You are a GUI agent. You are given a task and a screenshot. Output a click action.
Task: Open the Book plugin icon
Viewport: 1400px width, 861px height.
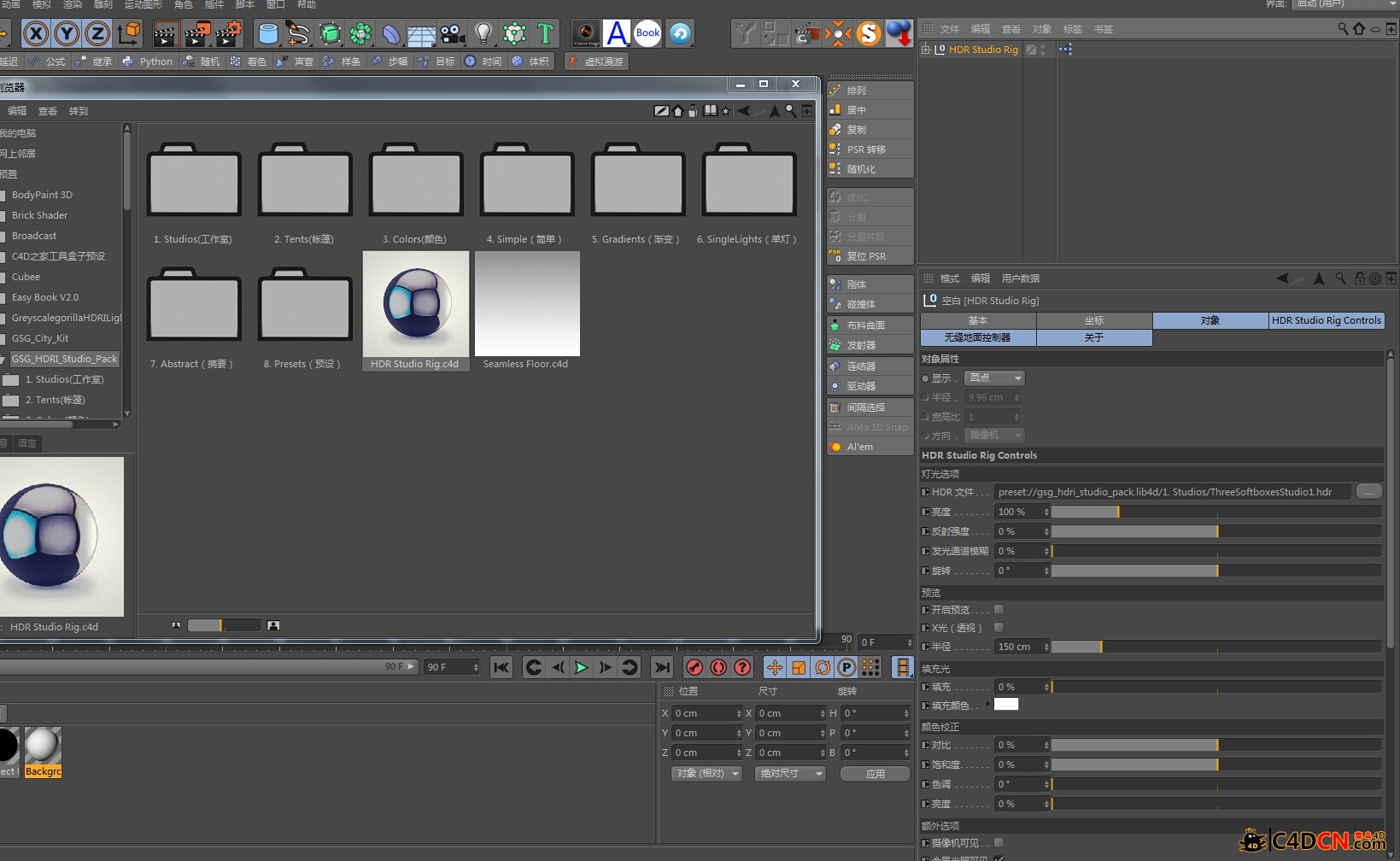648,33
